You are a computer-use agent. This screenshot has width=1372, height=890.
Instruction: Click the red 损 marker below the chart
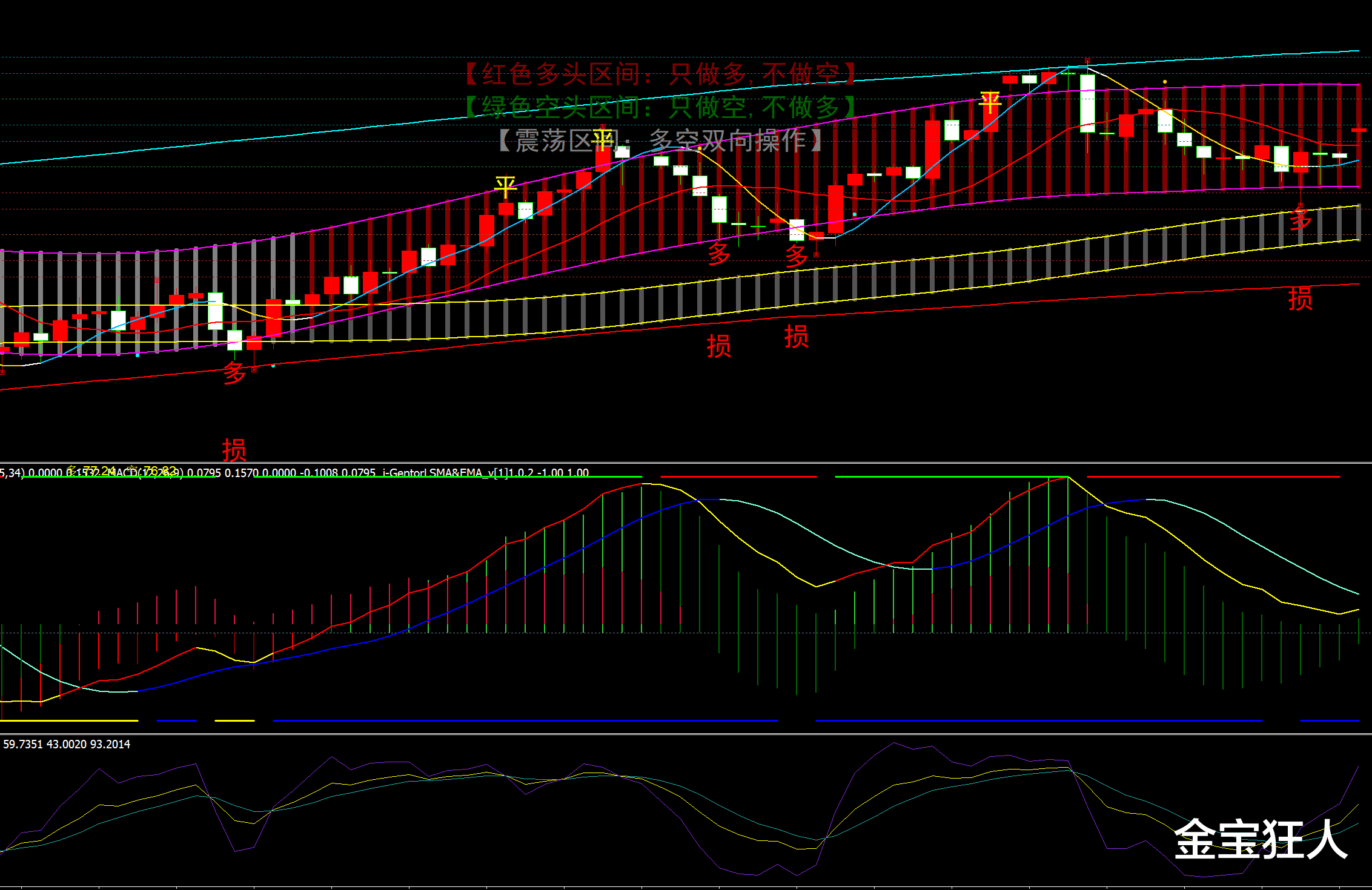tap(234, 450)
